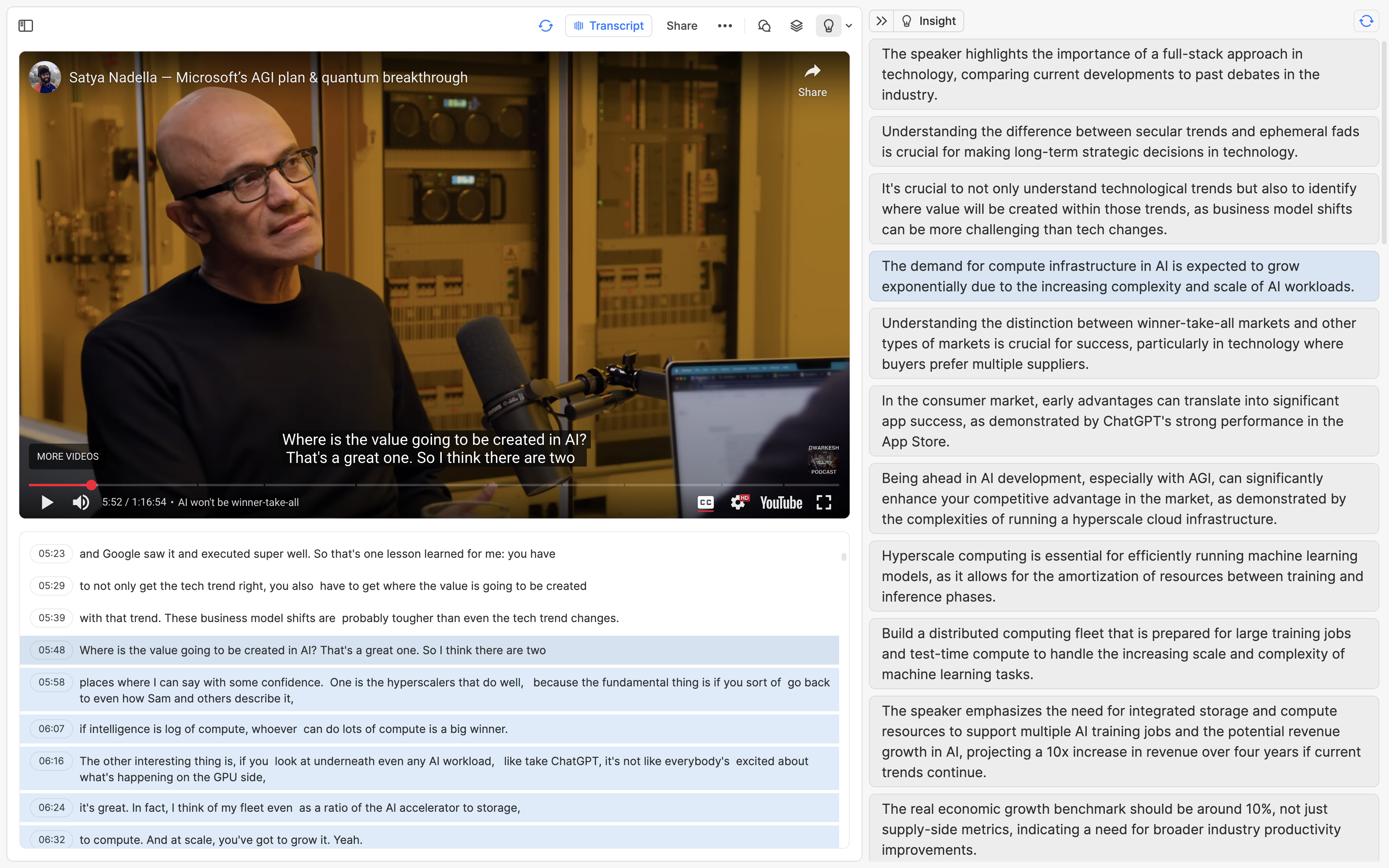The image size is (1389, 868).
Task: Open insight about being ahead with AGI
Action: point(1123,498)
